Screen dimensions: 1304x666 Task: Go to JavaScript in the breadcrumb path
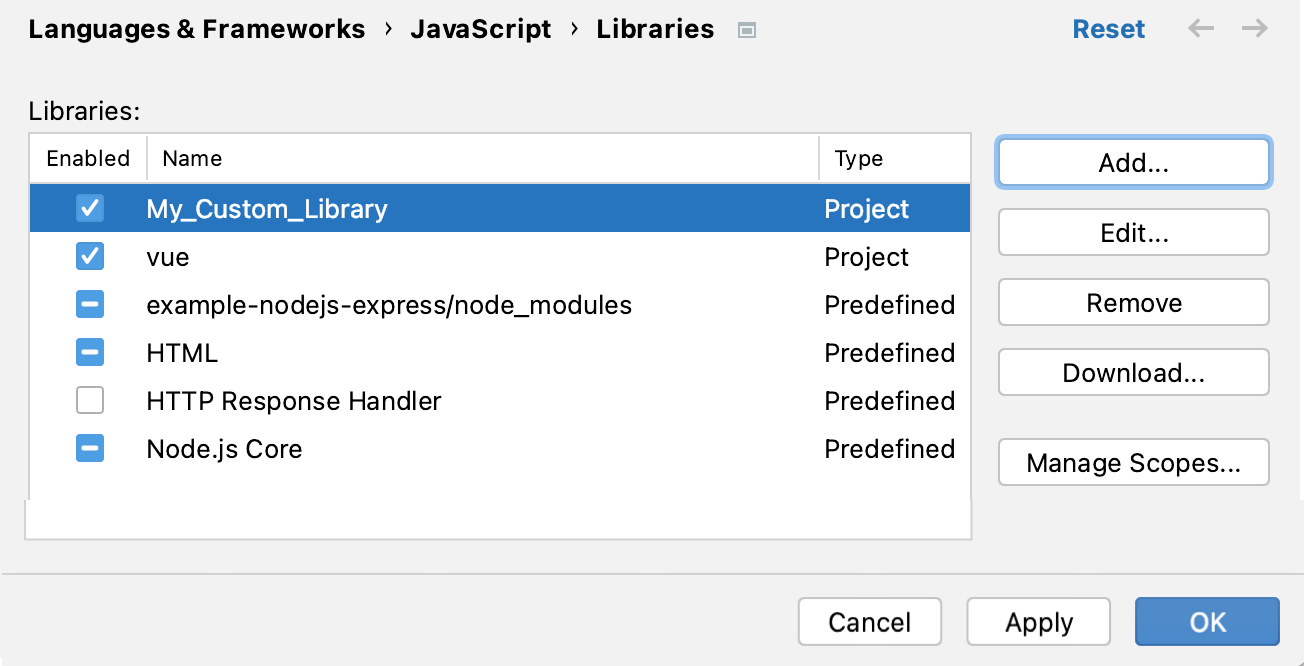click(480, 29)
